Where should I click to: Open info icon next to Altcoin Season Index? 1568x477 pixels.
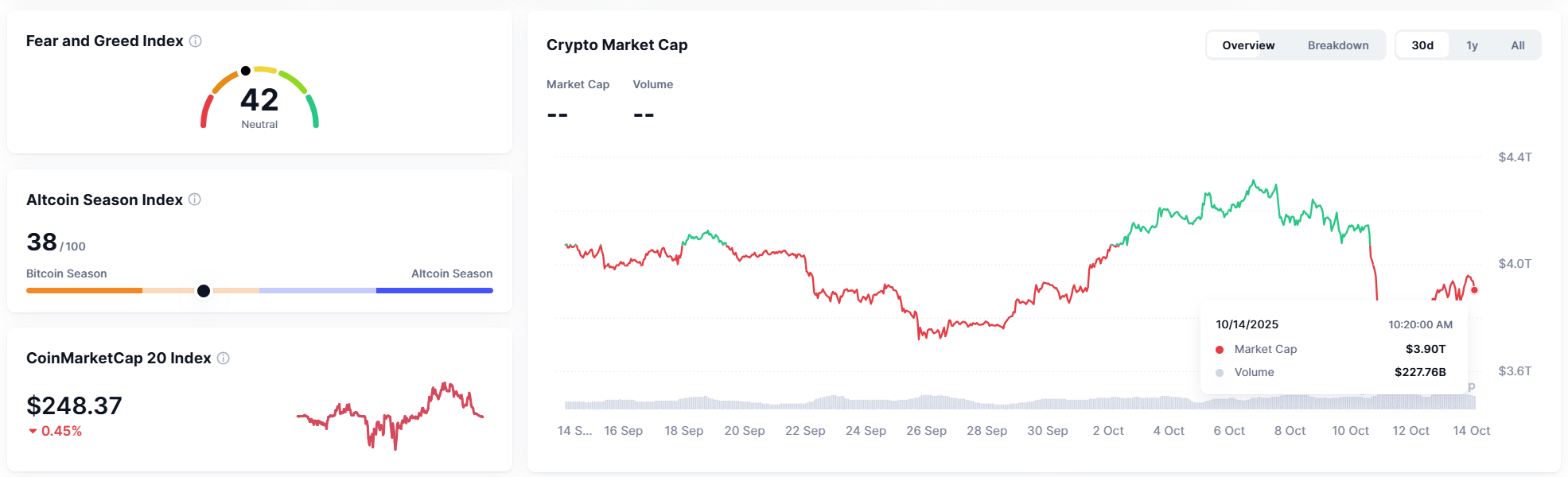tap(194, 200)
